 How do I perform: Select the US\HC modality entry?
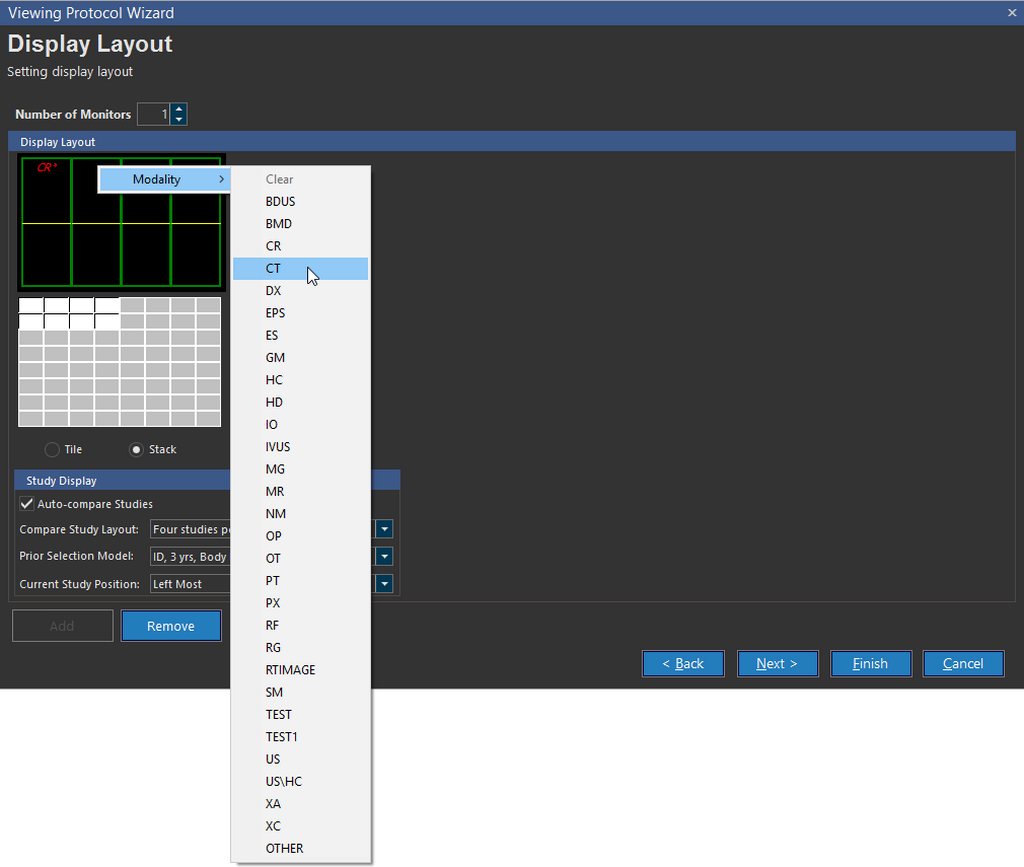coord(283,781)
